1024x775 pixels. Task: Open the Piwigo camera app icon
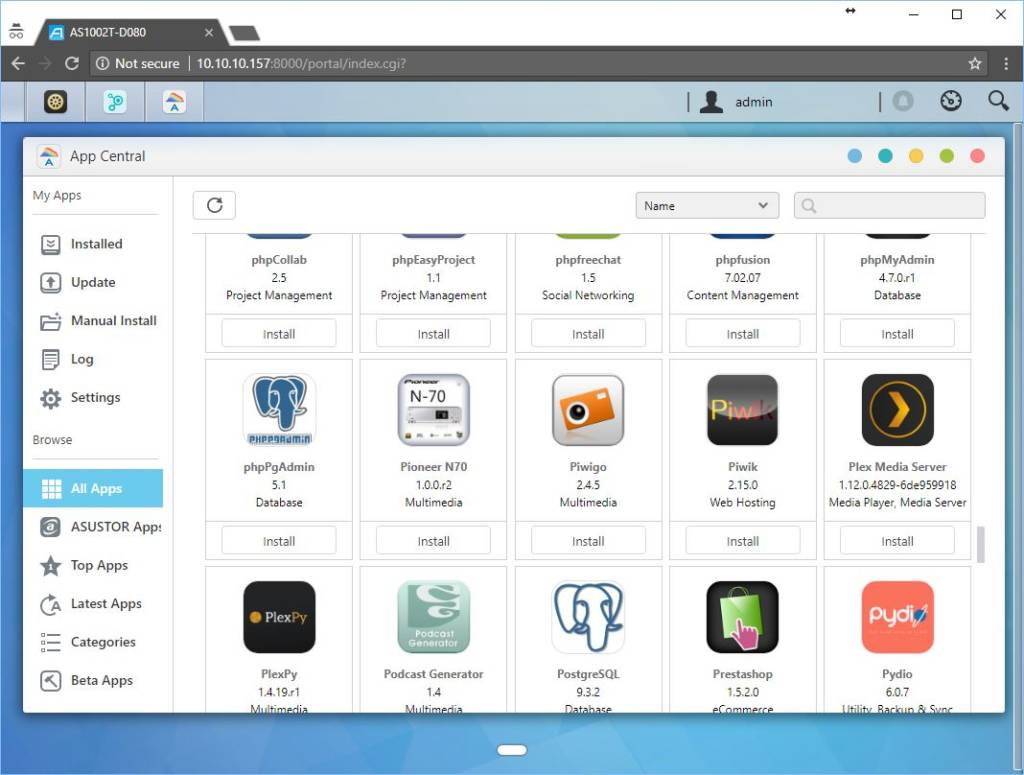588,410
